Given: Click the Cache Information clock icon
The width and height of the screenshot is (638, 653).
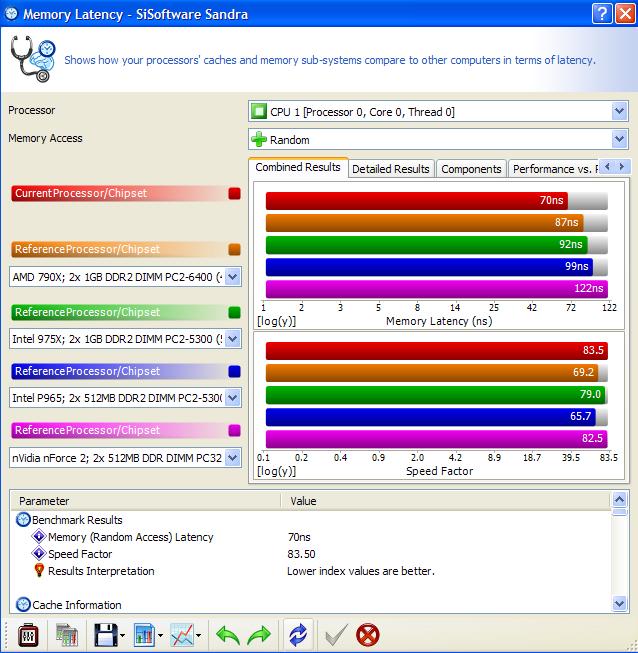Looking at the screenshot, I should (x=23, y=605).
